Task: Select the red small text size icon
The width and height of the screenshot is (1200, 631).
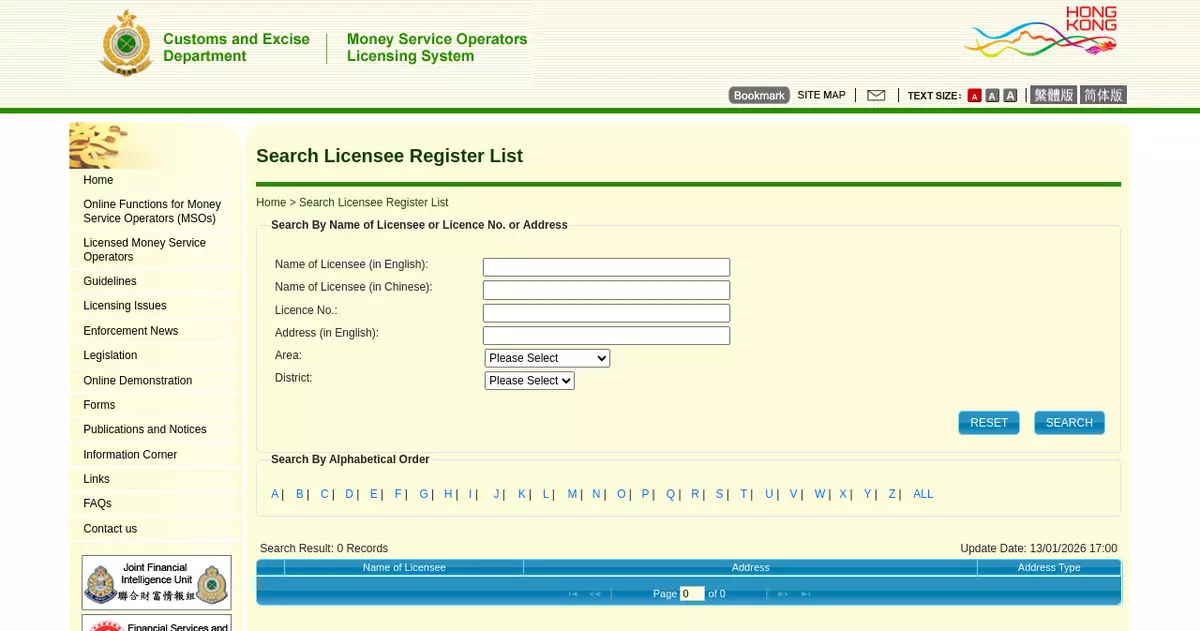Action: [x=974, y=96]
